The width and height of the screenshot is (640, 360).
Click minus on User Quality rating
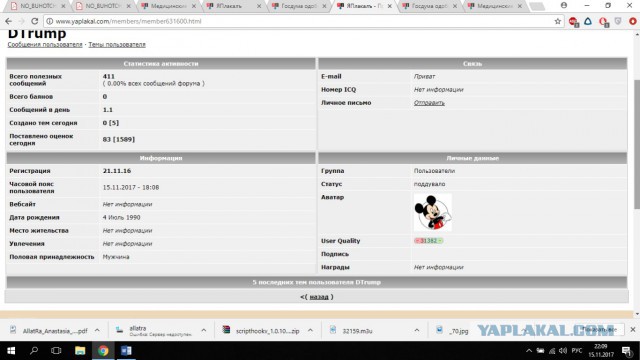pos(417,241)
